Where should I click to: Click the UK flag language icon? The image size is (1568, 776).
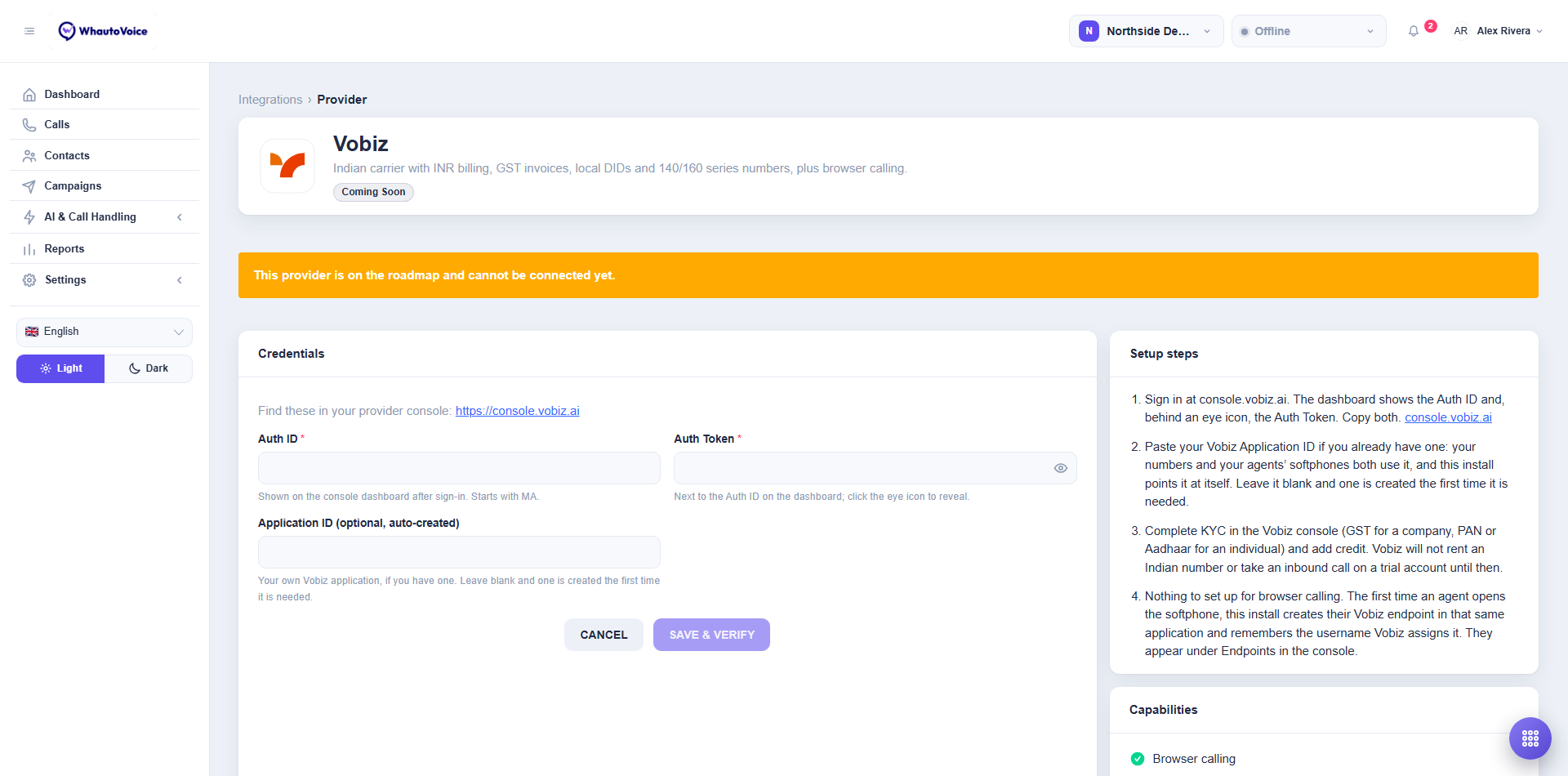tap(32, 332)
